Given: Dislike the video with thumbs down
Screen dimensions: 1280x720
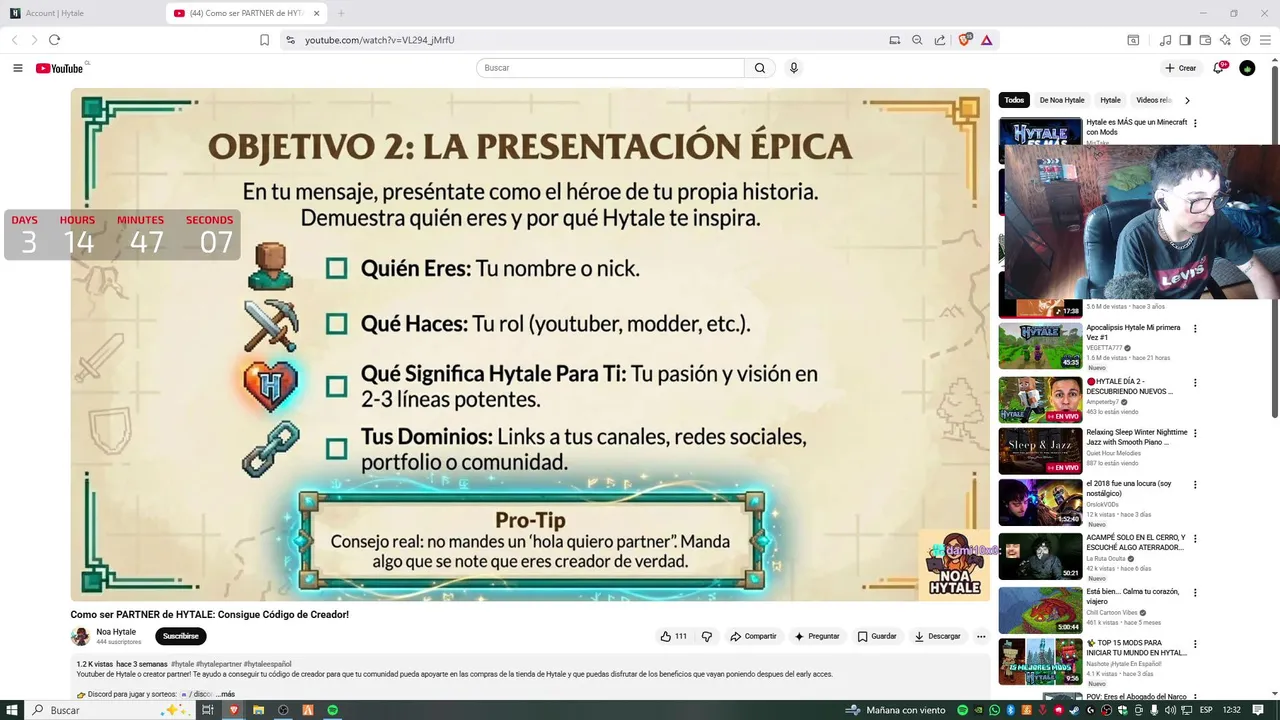Looking at the screenshot, I should point(707,636).
